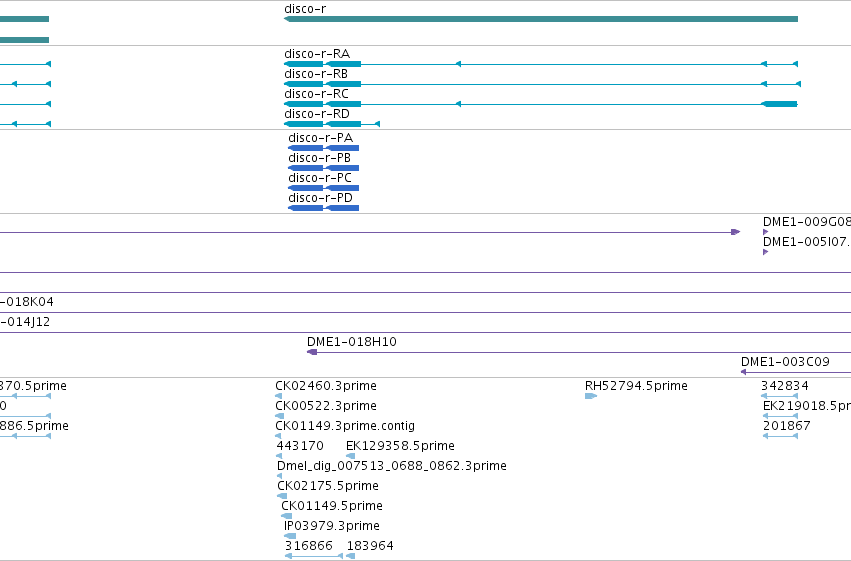Viewport: 851px width, 561px height.
Task: Select EST IP03979.3prime
Action: pyautogui.click(x=332, y=526)
